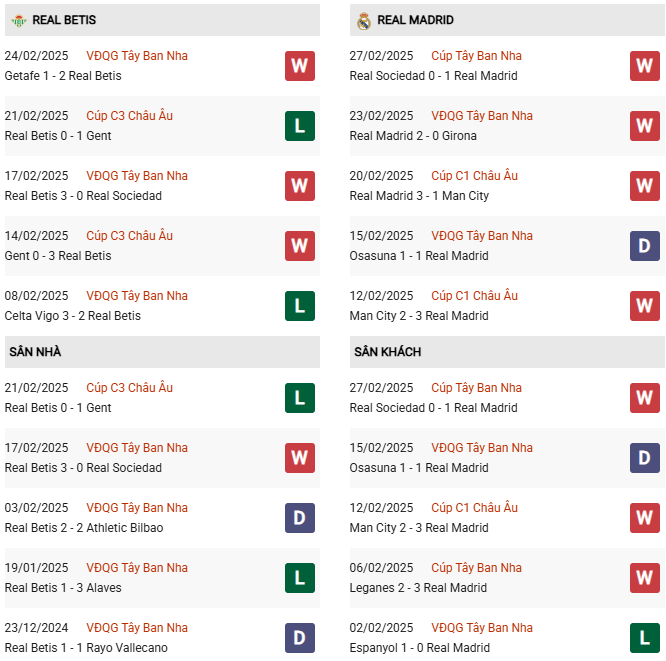This screenshot has height=661, width=666.
Task: Select the SÂN NHÀ section header
Action: pos(36,352)
